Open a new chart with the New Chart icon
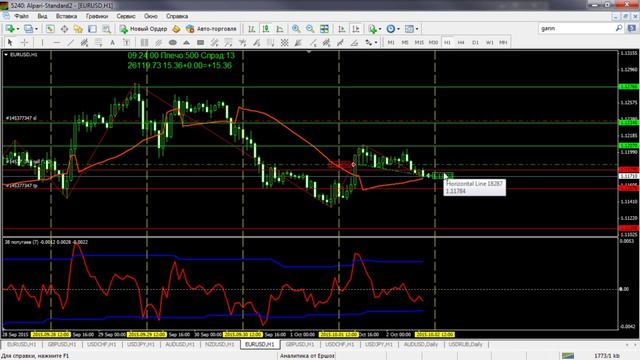The height and width of the screenshot is (360, 640). point(10,29)
